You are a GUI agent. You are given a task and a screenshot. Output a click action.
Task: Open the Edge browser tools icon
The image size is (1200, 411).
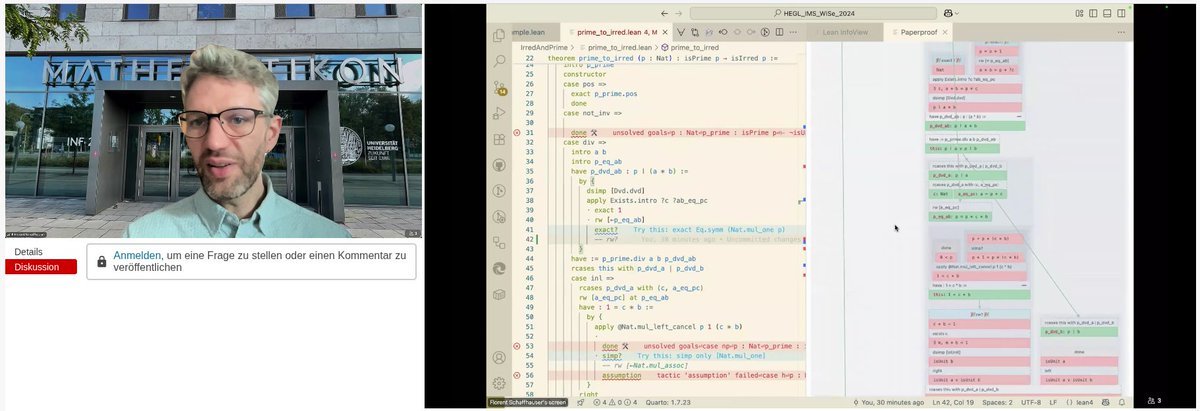(499, 269)
